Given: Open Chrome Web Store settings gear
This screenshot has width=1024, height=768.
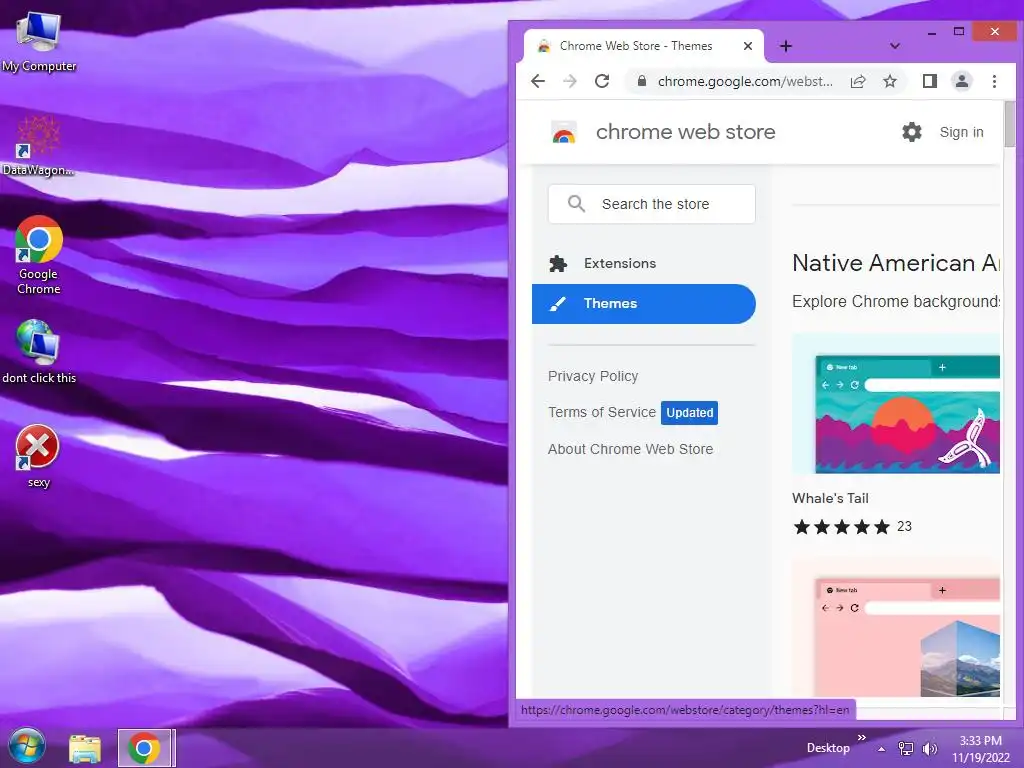Looking at the screenshot, I should (x=912, y=132).
